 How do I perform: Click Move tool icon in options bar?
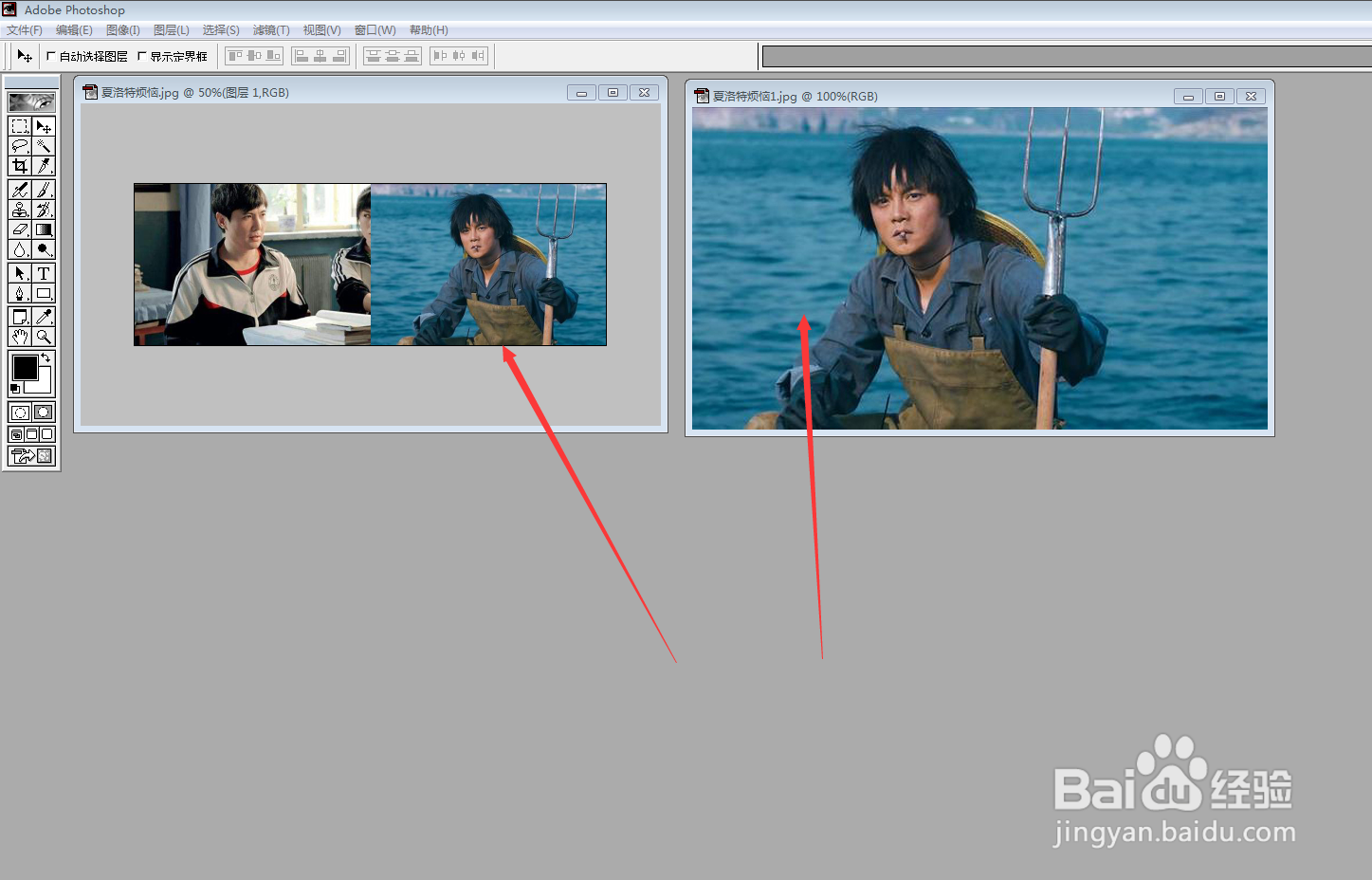[x=25, y=56]
